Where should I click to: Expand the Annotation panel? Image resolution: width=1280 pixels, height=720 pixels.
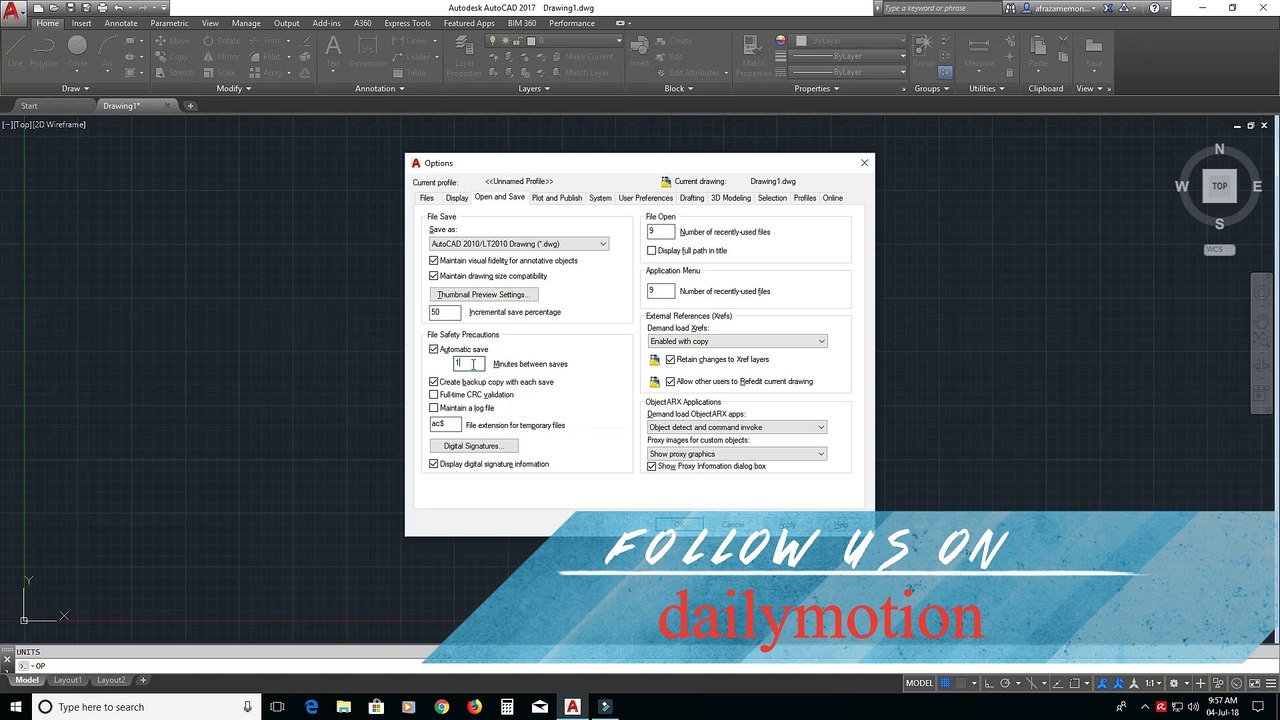[x=379, y=88]
